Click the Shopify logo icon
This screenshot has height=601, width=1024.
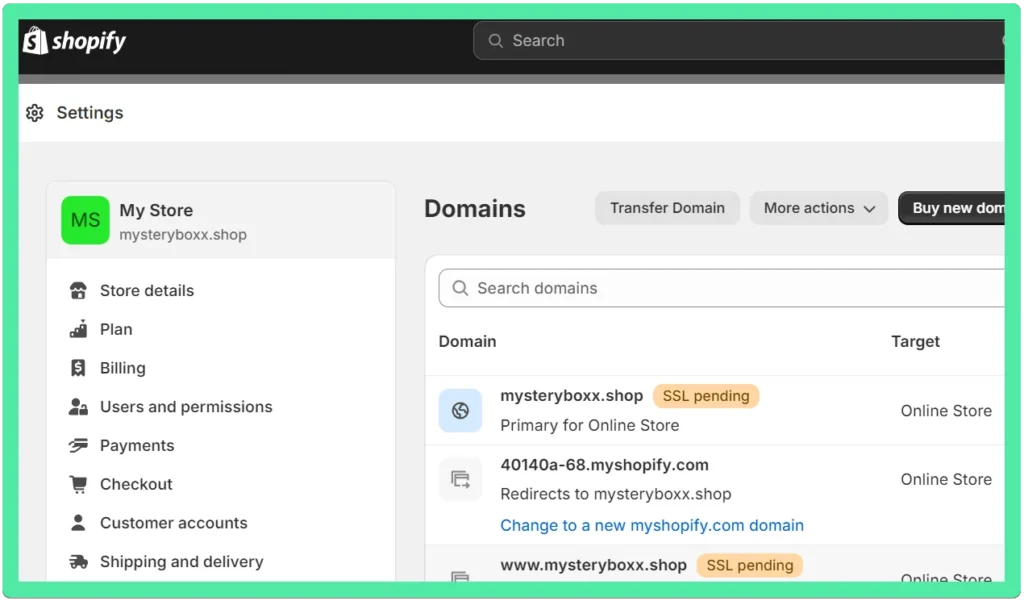35,41
